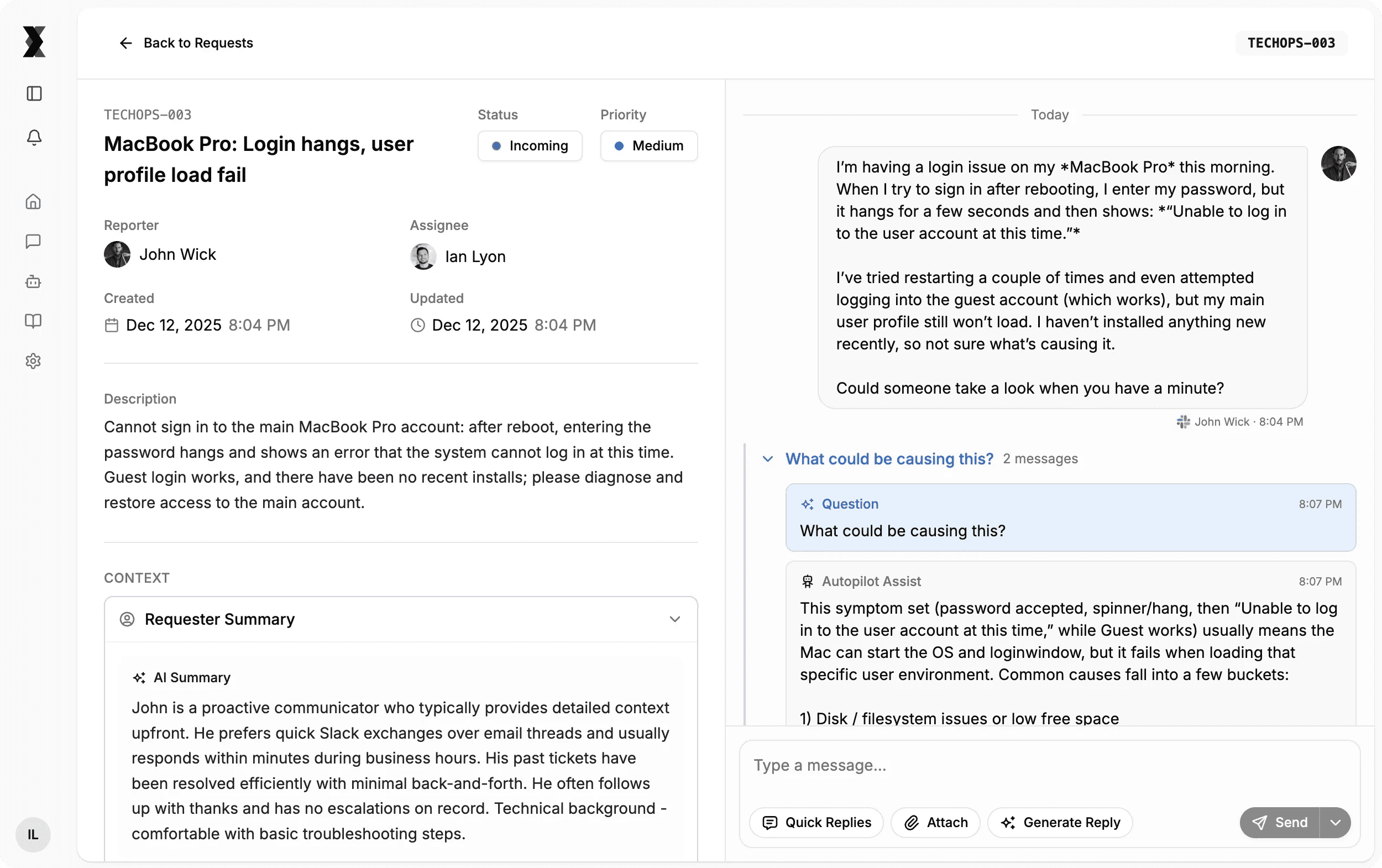Screen dimensions: 1382x868
Task: Toggle the sidebar panel icon
Action: click(x=34, y=93)
